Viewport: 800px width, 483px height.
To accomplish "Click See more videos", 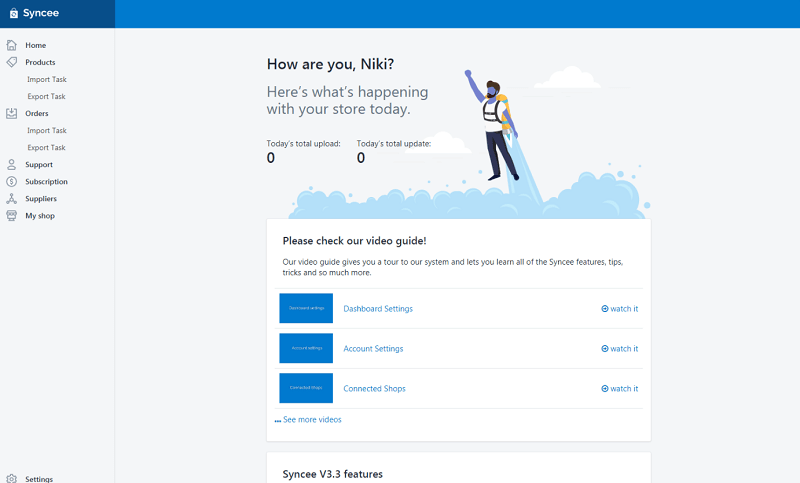I will click(x=312, y=419).
